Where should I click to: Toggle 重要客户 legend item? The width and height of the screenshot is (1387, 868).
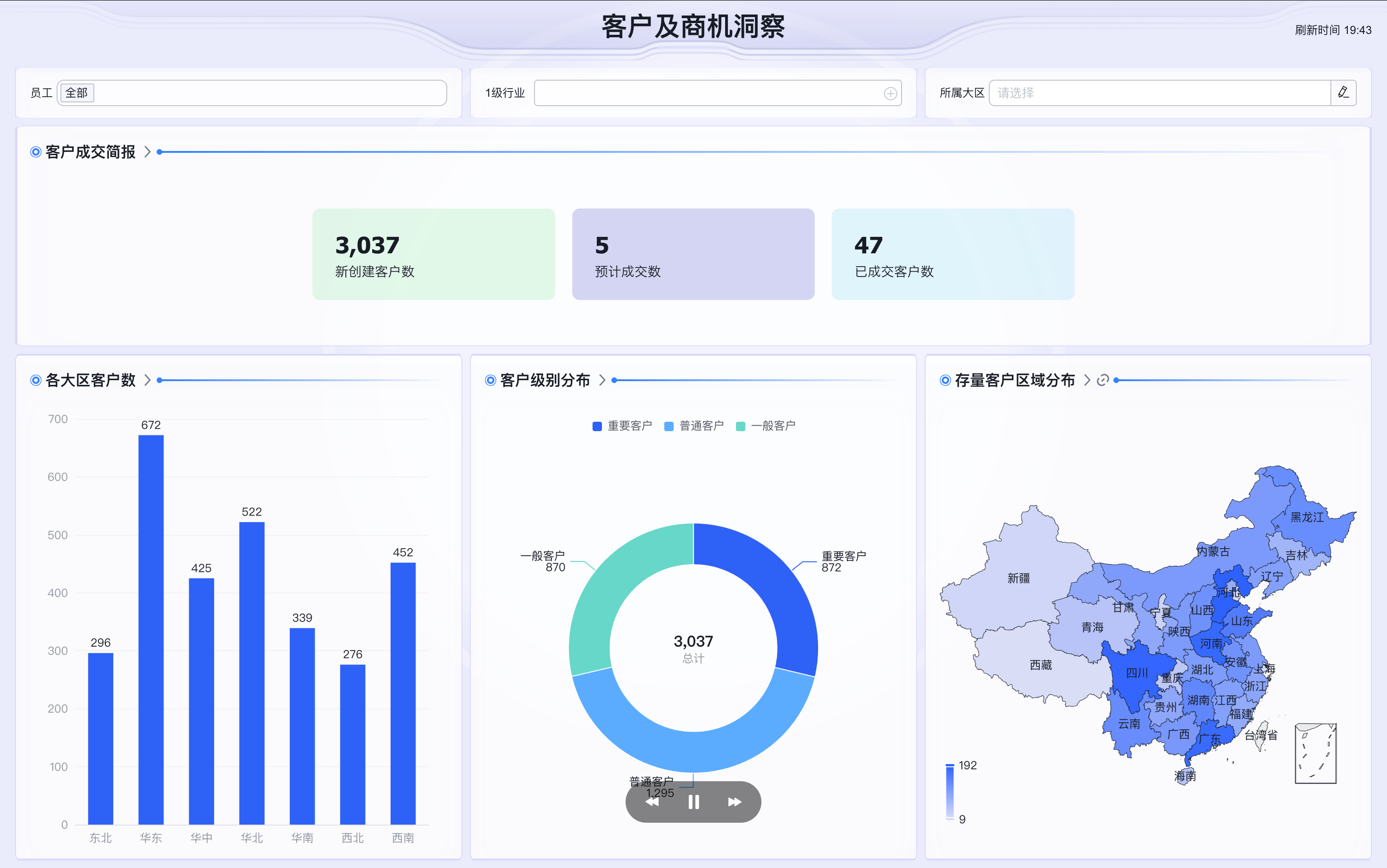[622, 426]
